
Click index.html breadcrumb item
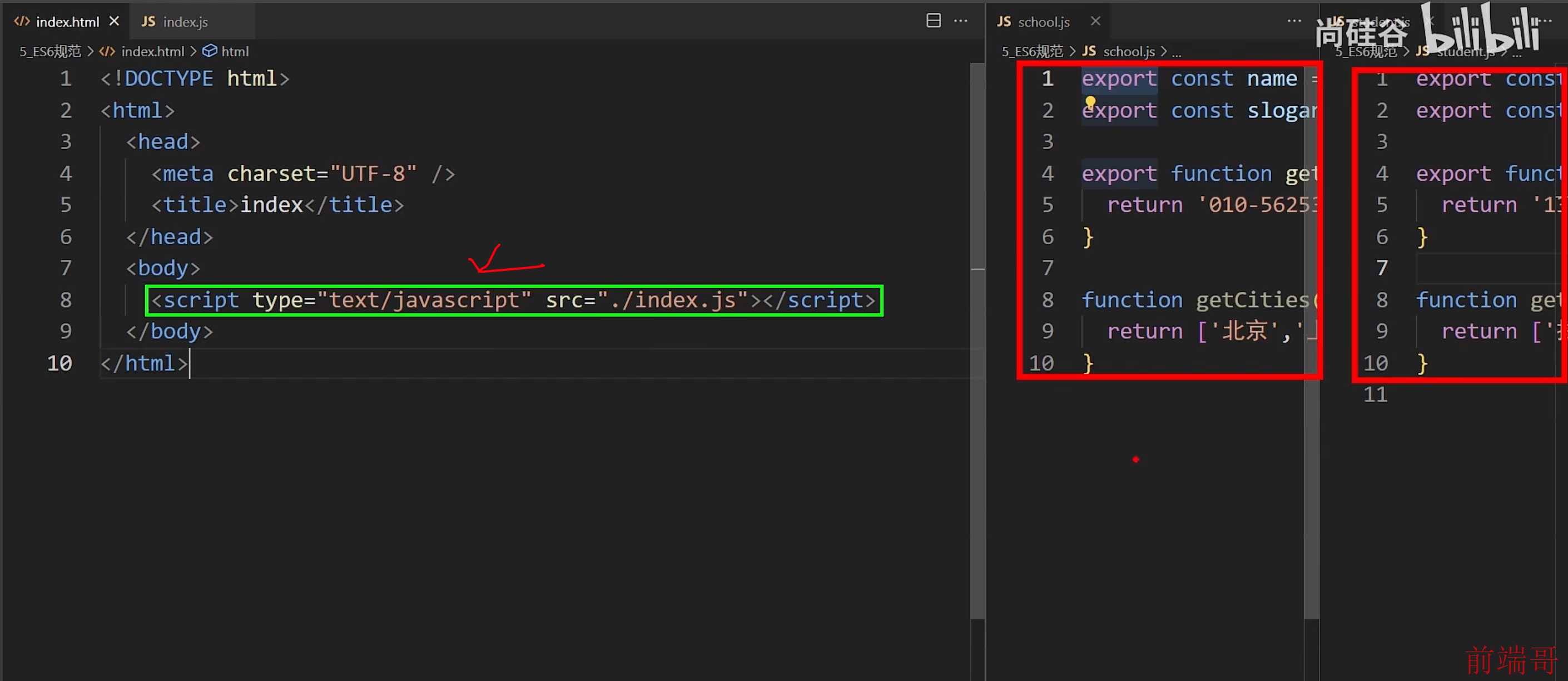coord(152,51)
